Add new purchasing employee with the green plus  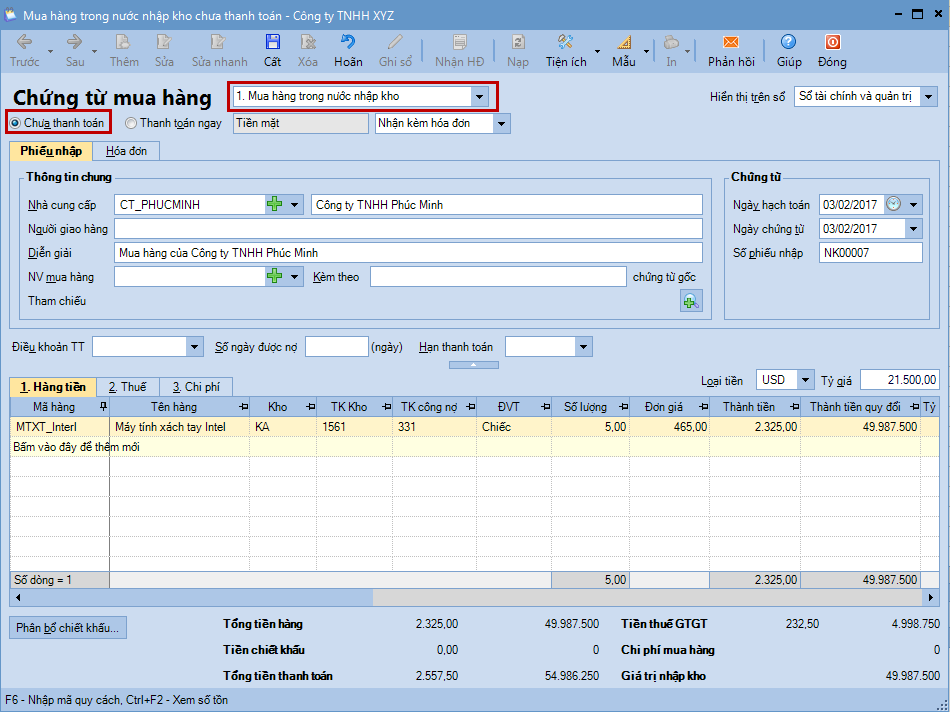(274, 276)
